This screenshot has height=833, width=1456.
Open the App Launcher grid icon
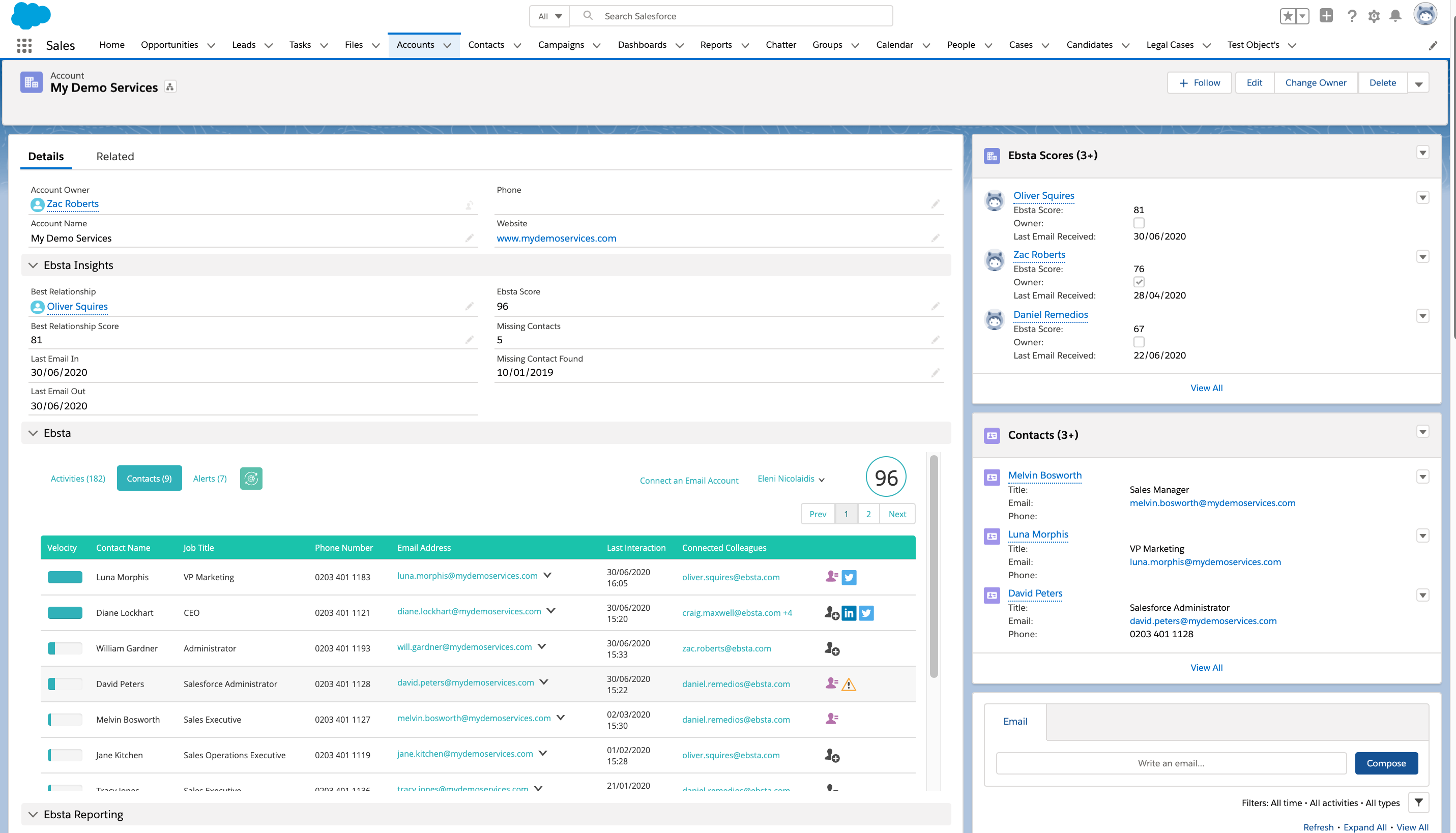pyautogui.click(x=24, y=45)
